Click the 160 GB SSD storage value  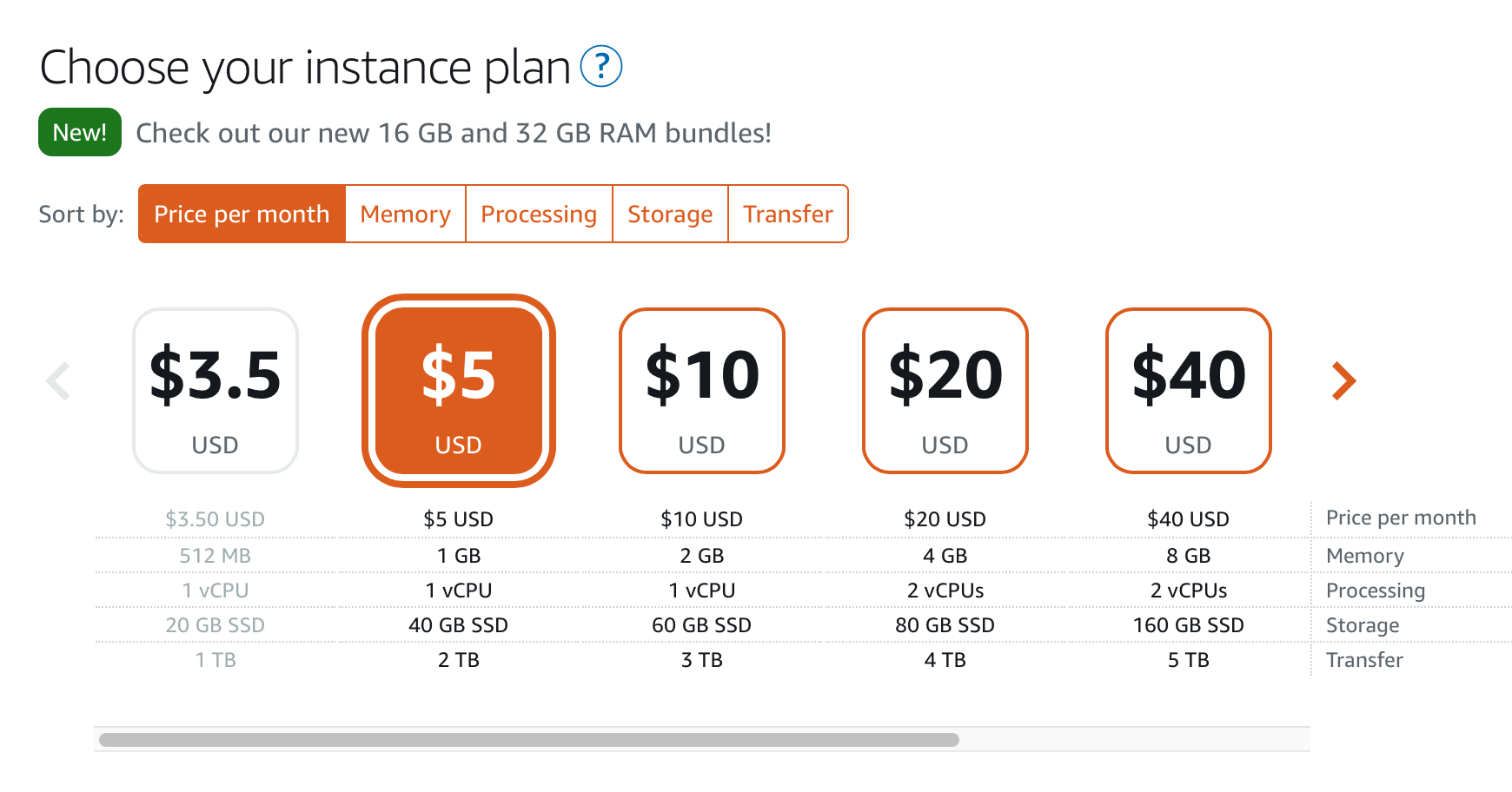(1189, 625)
